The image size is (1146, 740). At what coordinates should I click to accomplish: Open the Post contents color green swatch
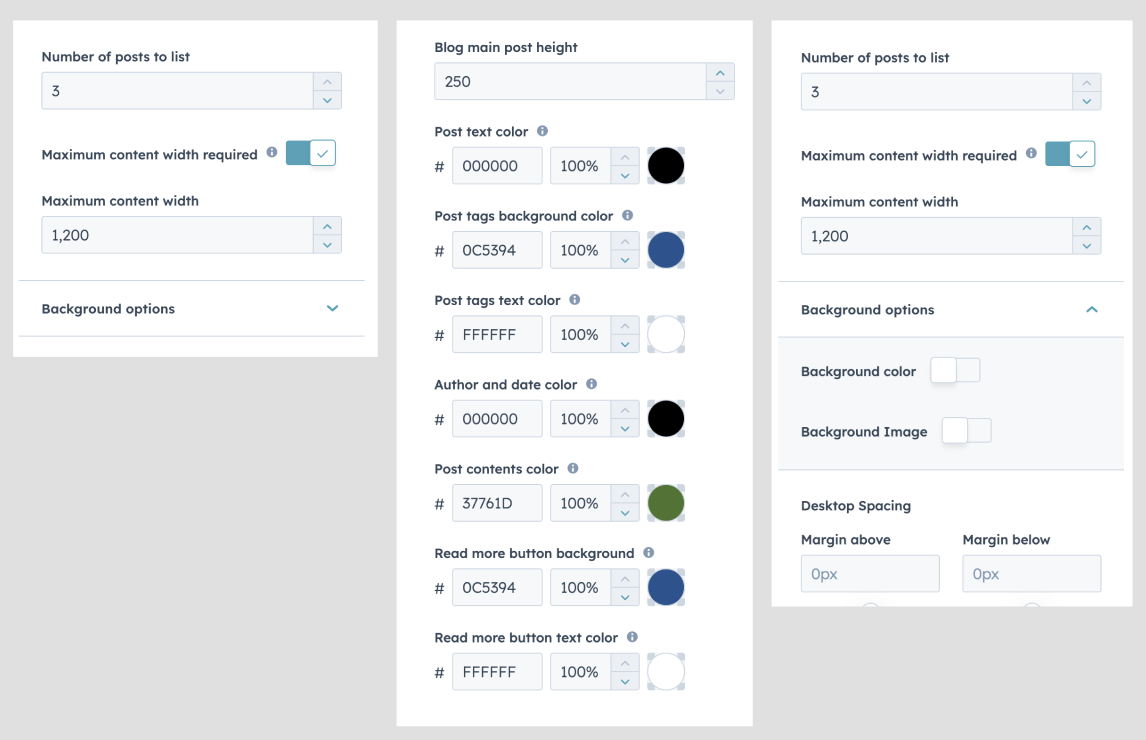coord(666,503)
